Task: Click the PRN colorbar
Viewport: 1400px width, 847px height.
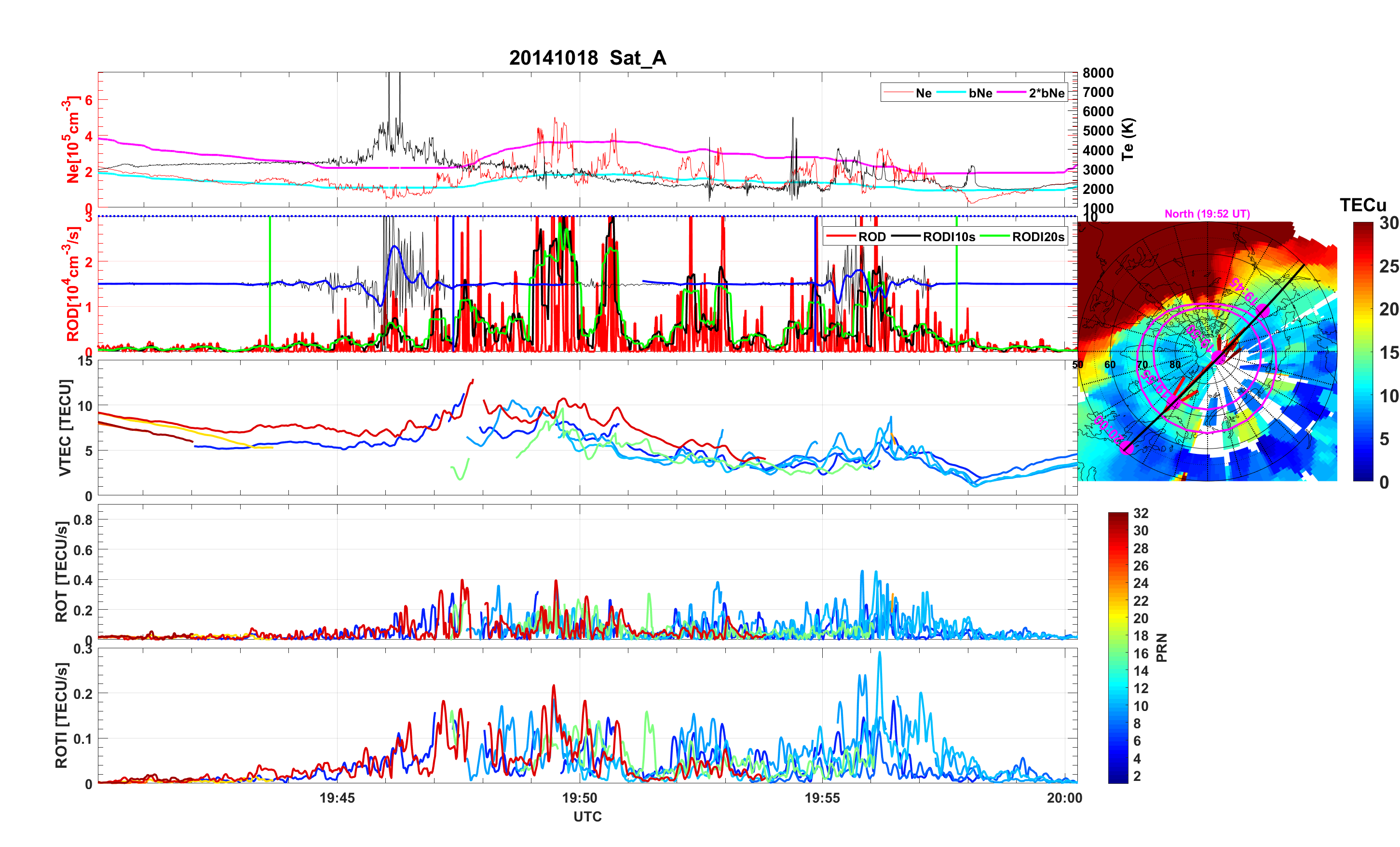Action: pos(1117,647)
